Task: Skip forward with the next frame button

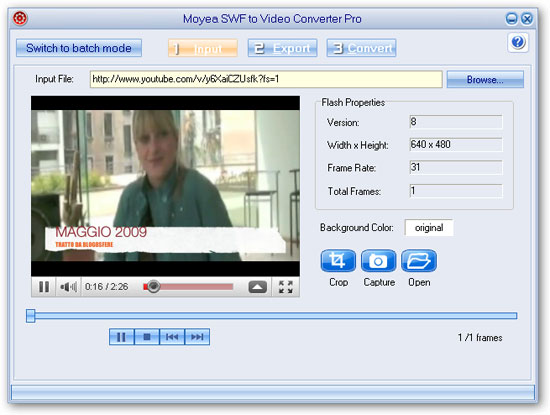Action: click(x=197, y=337)
